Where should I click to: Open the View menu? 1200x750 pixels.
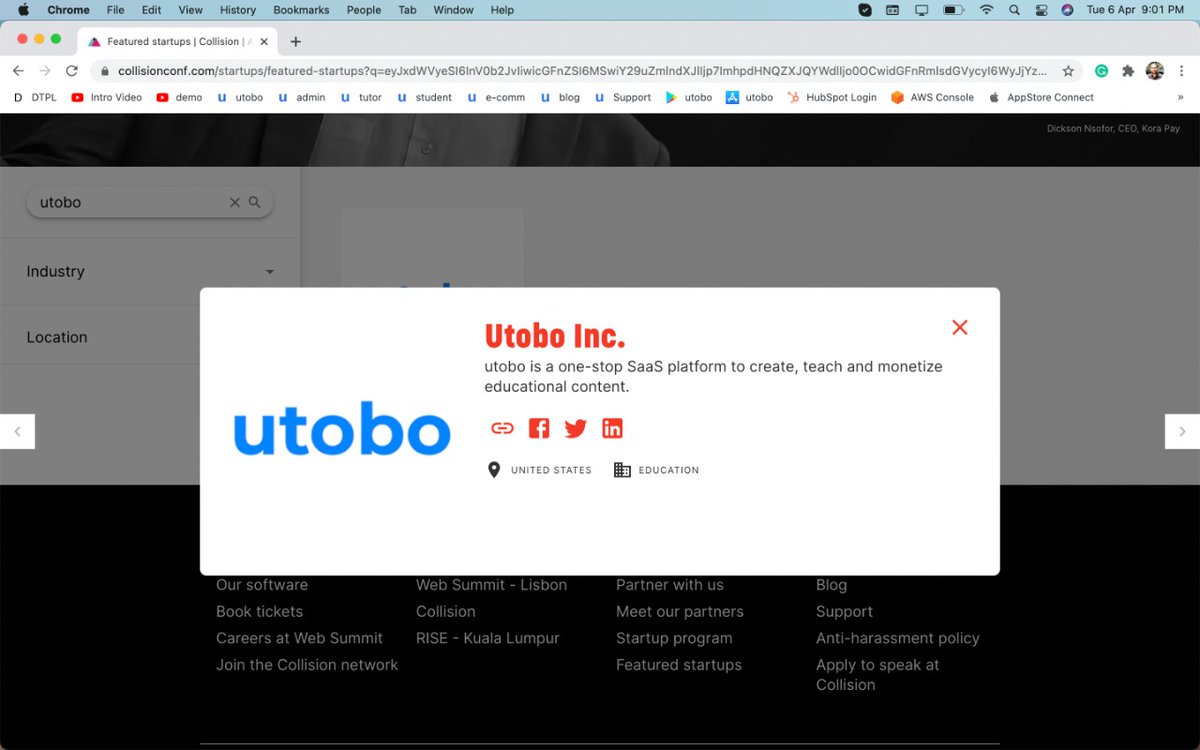pos(190,10)
